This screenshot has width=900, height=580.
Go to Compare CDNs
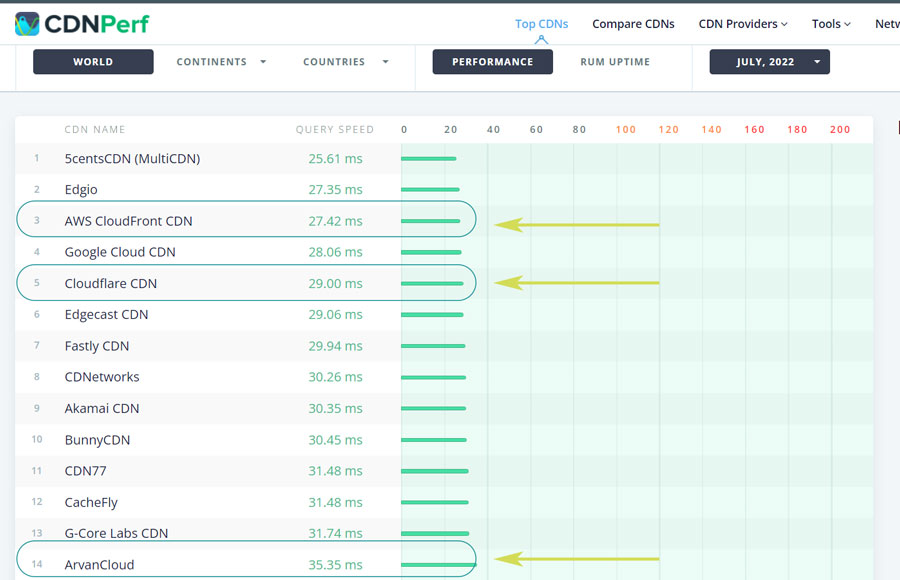(633, 24)
